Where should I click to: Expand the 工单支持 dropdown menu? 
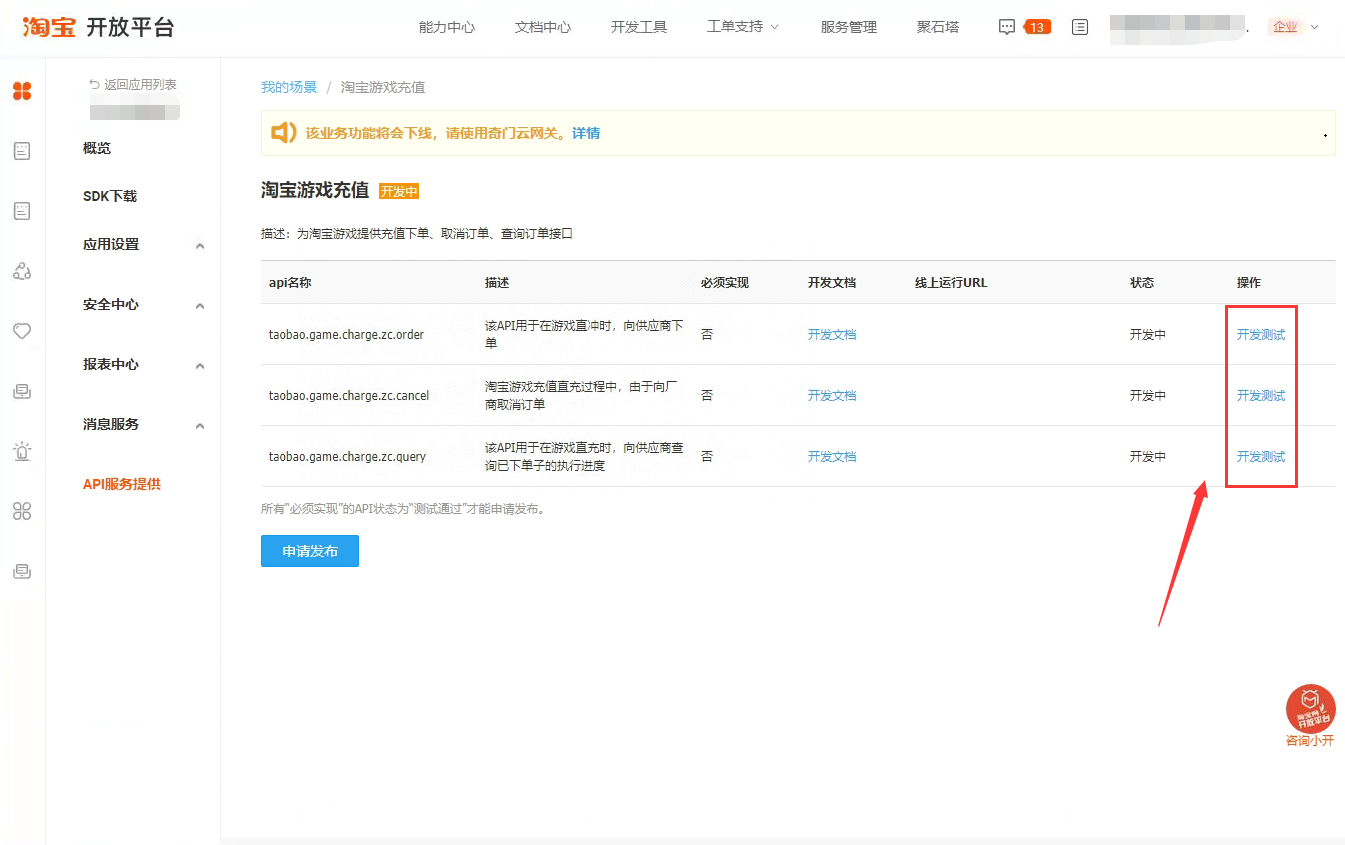742,27
